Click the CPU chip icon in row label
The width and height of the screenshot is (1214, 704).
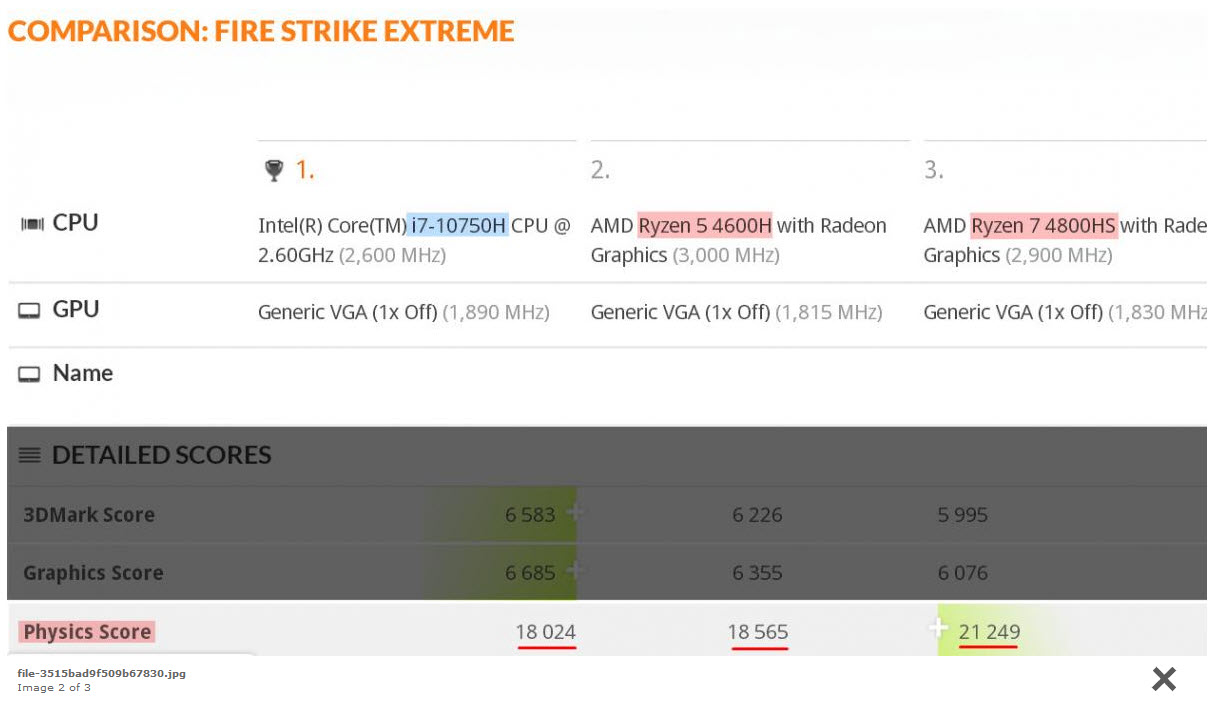pyautogui.click(x=32, y=224)
